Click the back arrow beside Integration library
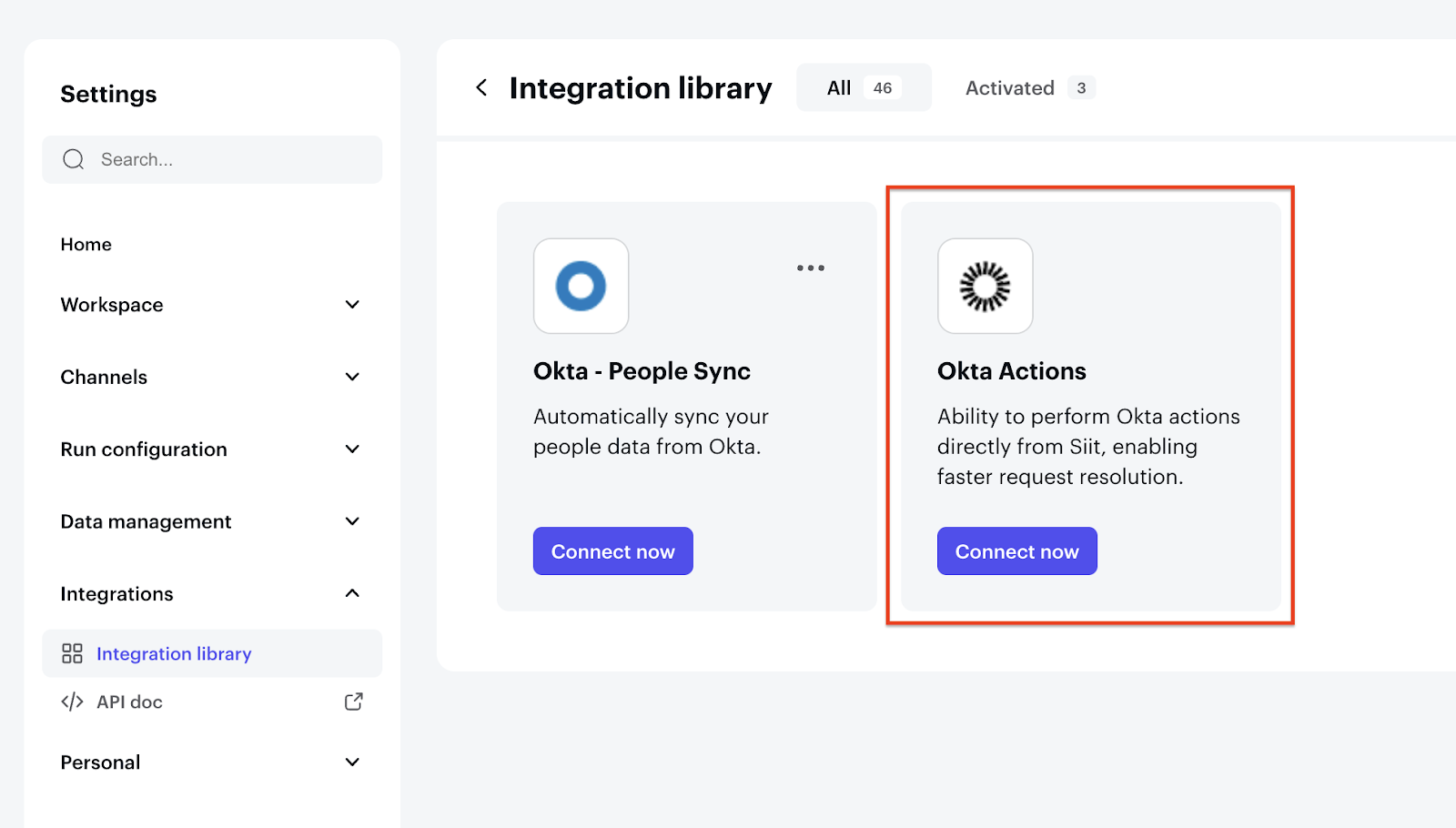Screen dimensions: 1456x828 pos(481,87)
